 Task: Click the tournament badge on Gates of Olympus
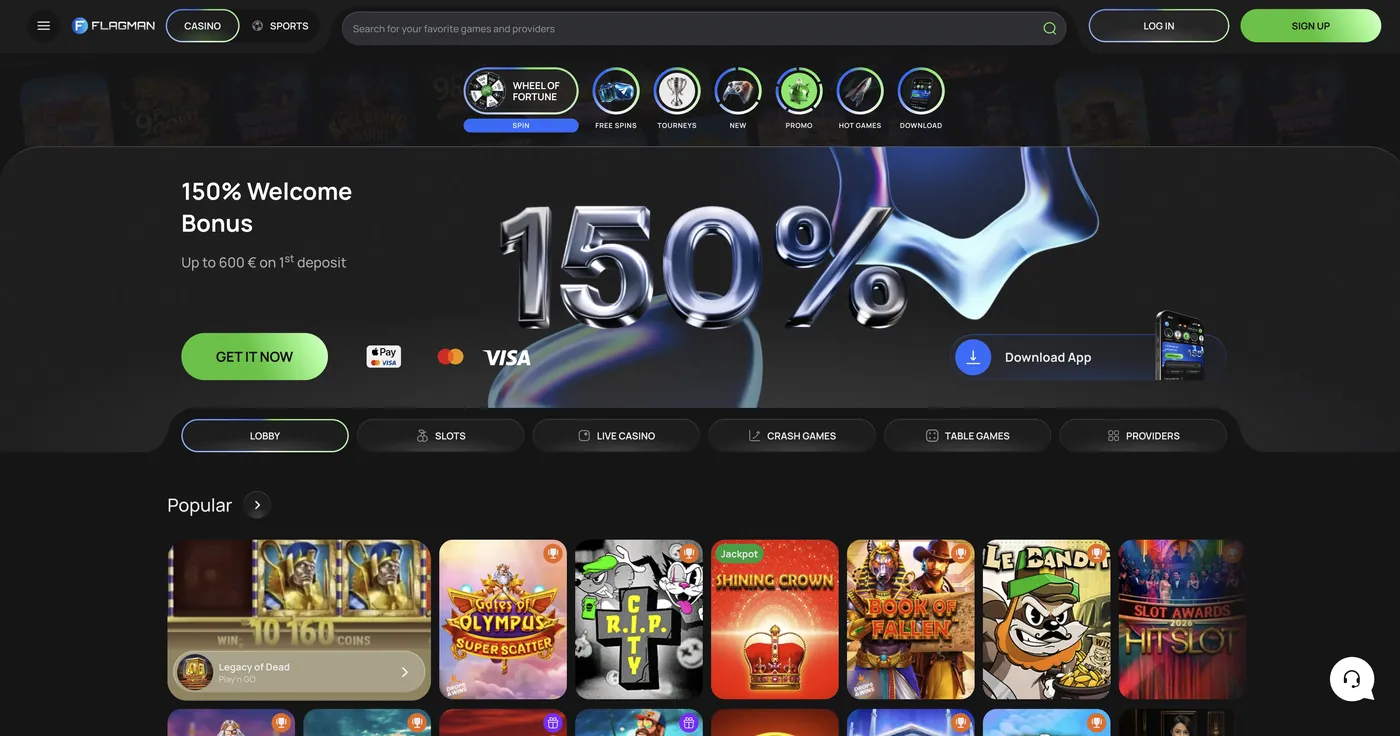coord(553,553)
